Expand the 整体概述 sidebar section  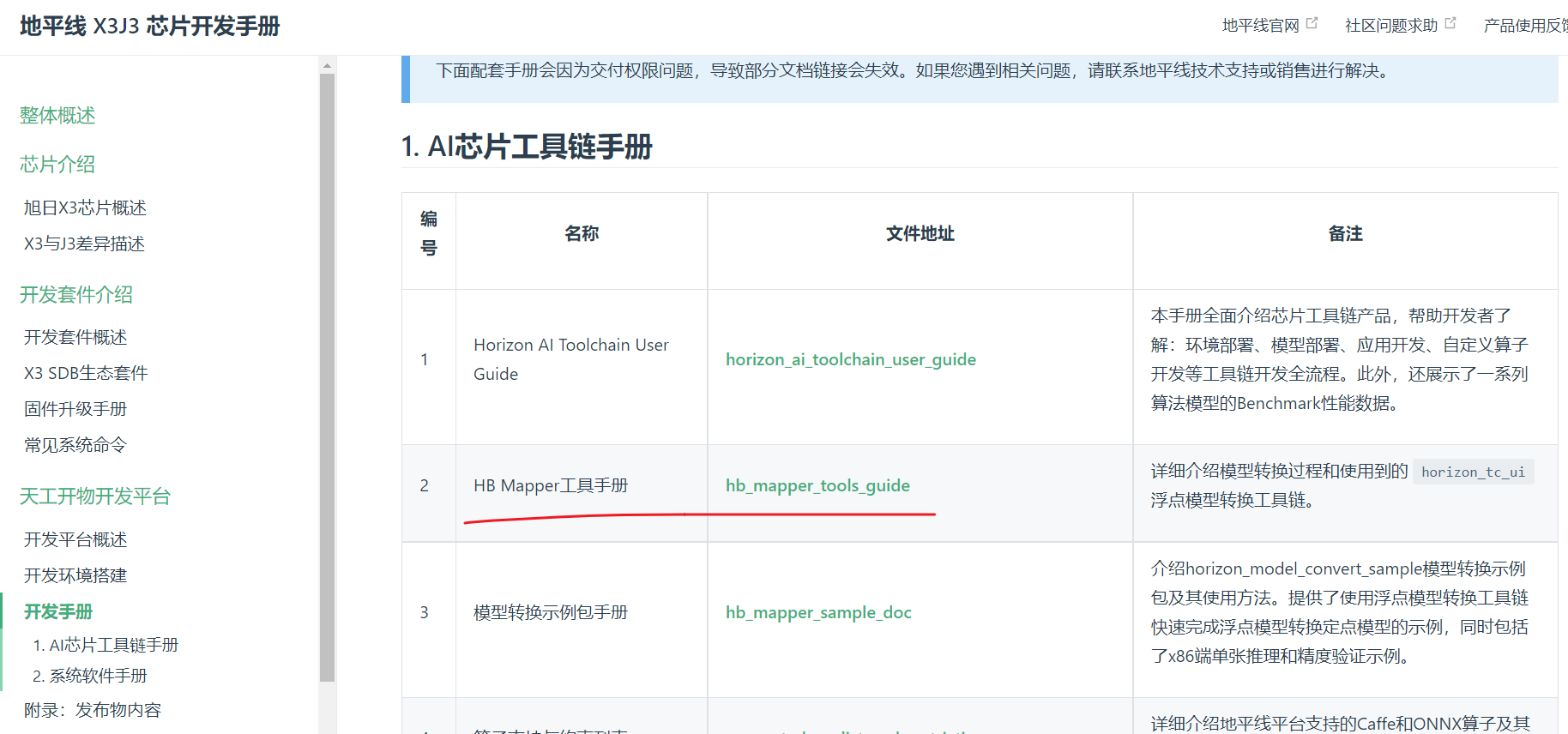point(57,116)
